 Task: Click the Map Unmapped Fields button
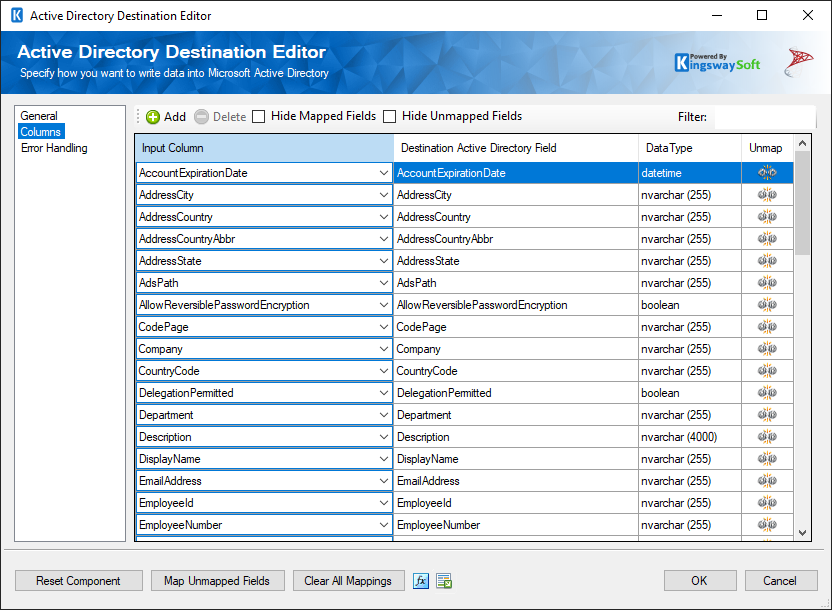click(x=217, y=581)
